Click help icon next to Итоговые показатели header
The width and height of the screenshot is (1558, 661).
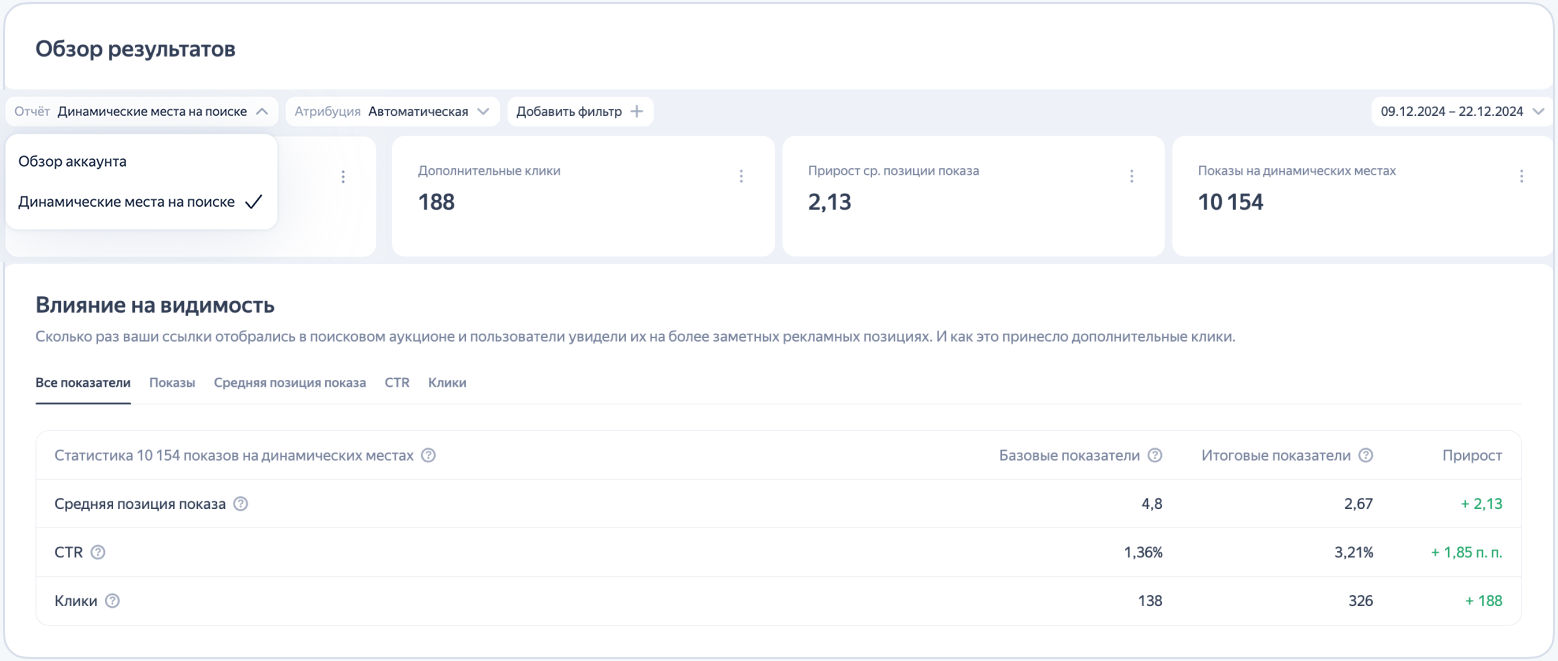click(x=1365, y=455)
